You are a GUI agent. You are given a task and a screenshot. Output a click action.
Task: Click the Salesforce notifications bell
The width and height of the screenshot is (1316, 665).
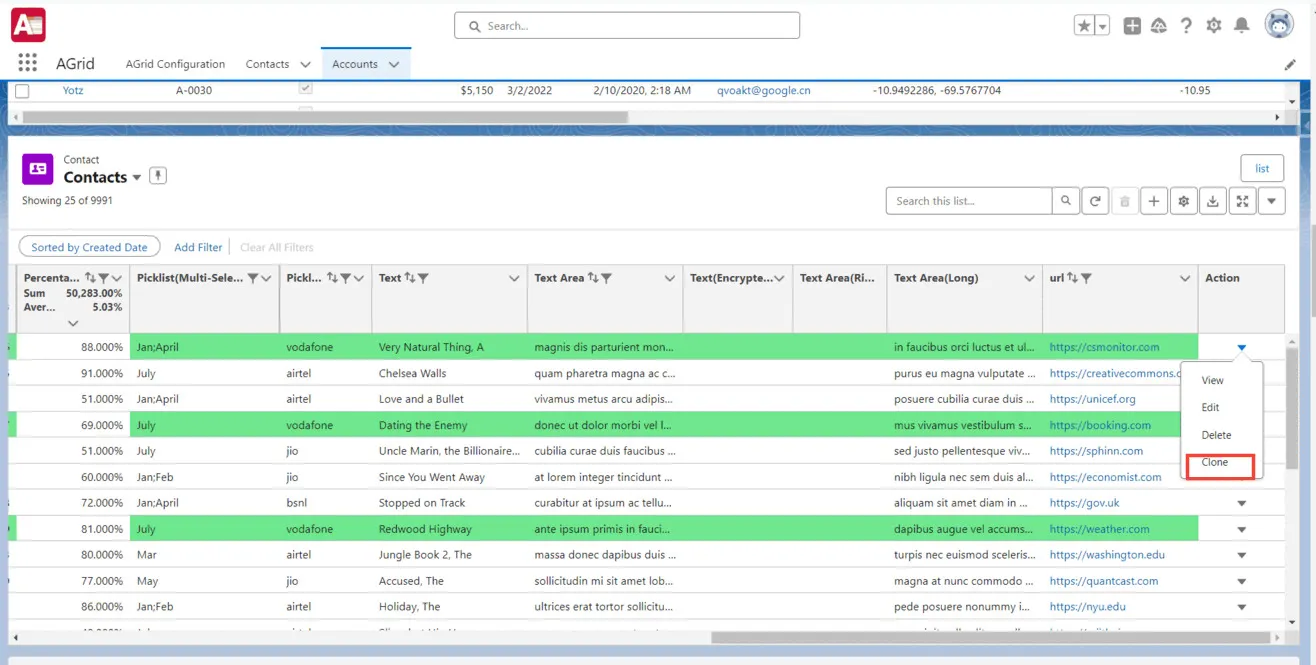(x=1241, y=25)
